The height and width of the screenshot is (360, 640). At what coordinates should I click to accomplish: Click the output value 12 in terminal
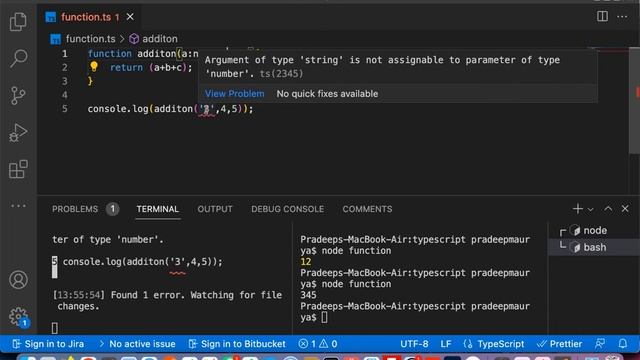(306, 262)
